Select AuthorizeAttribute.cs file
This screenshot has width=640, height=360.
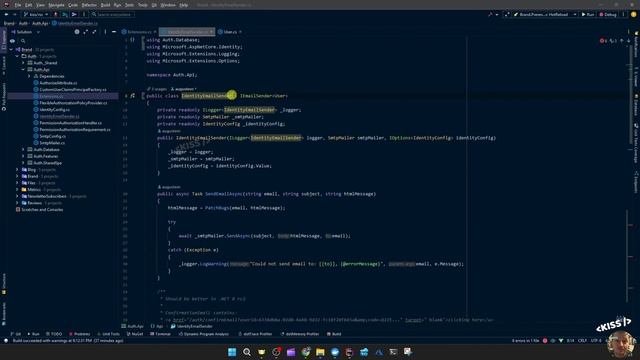click(x=58, y=83)
